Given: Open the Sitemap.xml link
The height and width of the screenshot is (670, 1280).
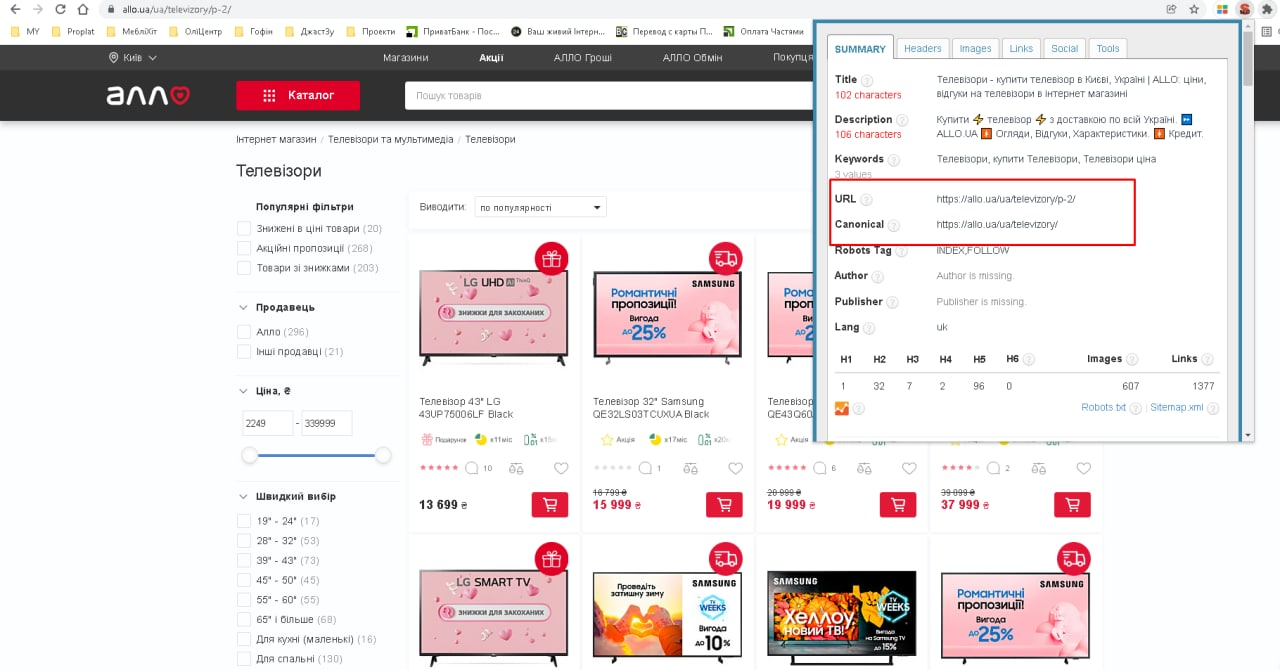Looking at the screenshot, I should click(x=1176, y=408).
